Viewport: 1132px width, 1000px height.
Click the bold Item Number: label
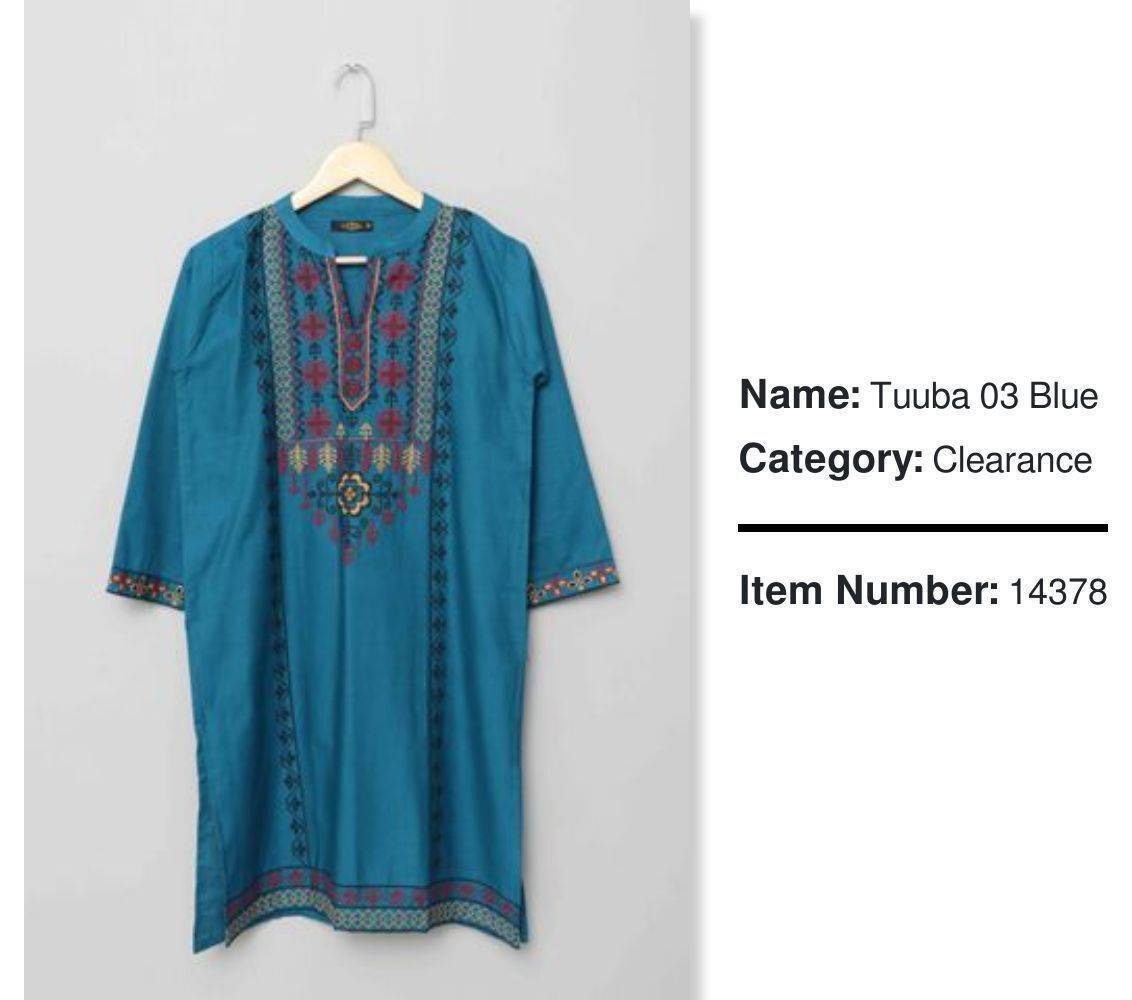[x=869, y=591]
